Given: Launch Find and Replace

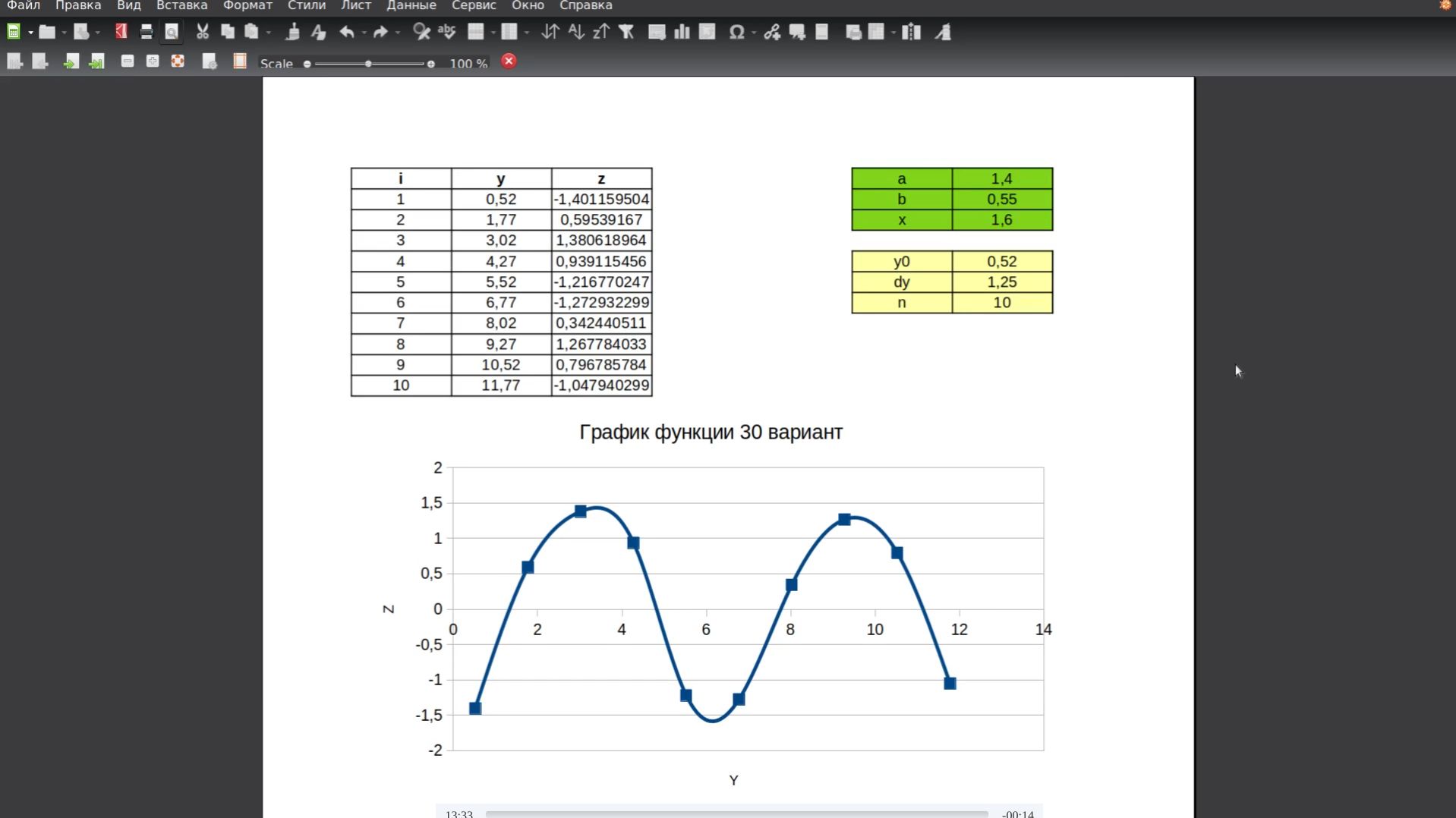Looking at the screenshot, I should click(421, 32).
